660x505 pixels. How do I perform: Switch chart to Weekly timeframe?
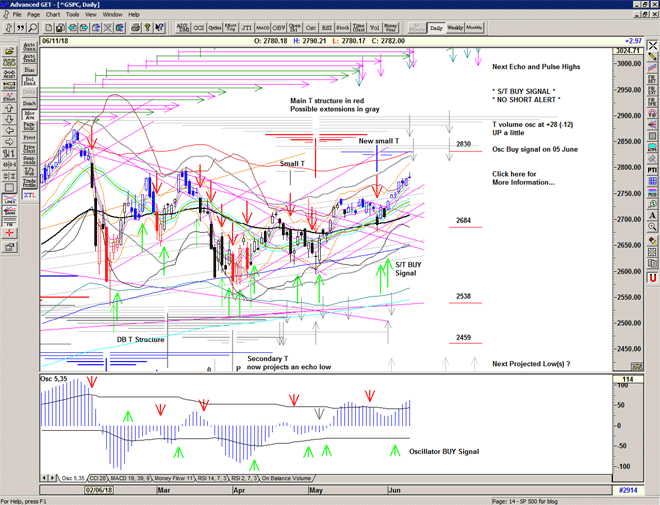454,28
